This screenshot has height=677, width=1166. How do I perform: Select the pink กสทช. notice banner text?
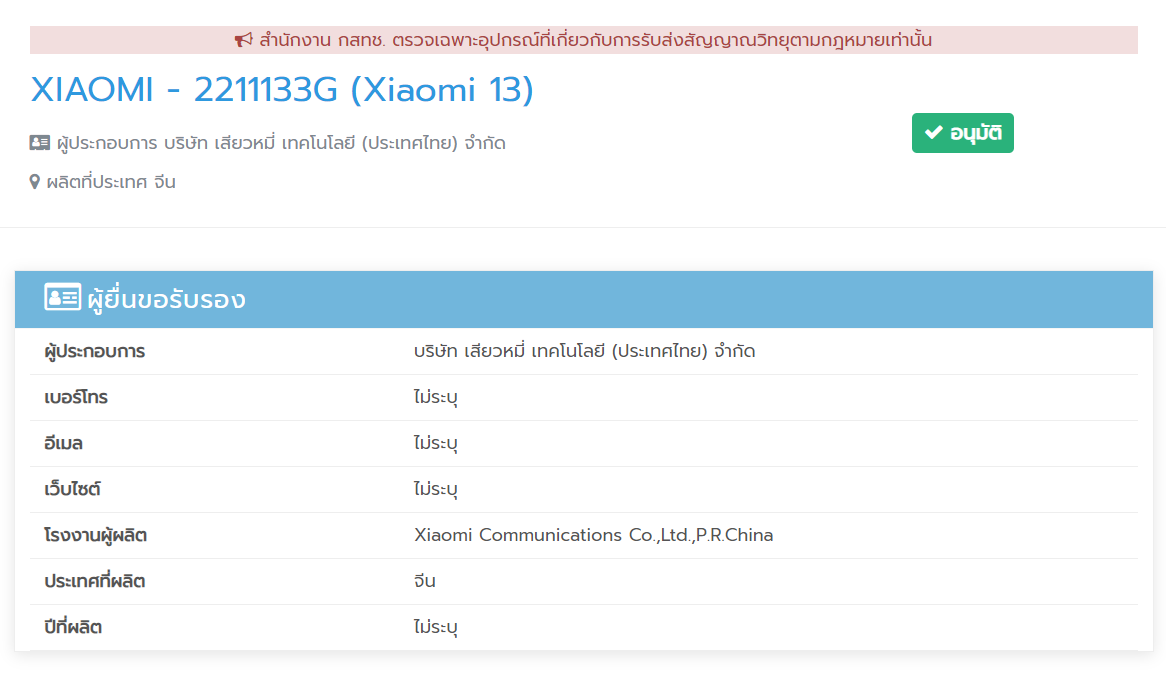595,40
